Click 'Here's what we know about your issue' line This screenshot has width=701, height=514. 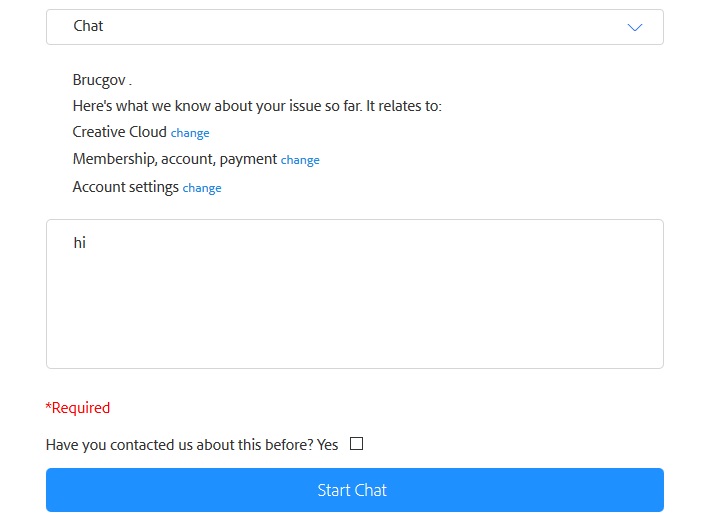[257, 106]
